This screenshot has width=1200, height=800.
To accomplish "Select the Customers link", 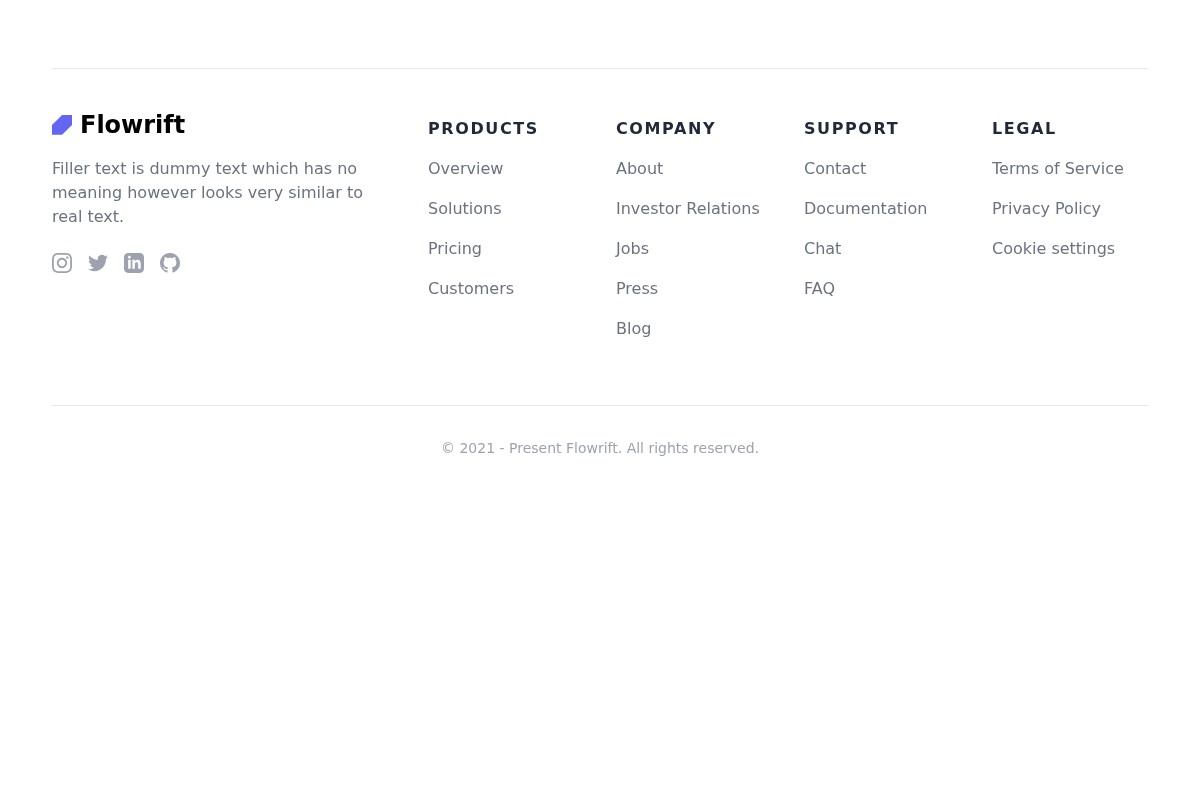I will [470, 288].
